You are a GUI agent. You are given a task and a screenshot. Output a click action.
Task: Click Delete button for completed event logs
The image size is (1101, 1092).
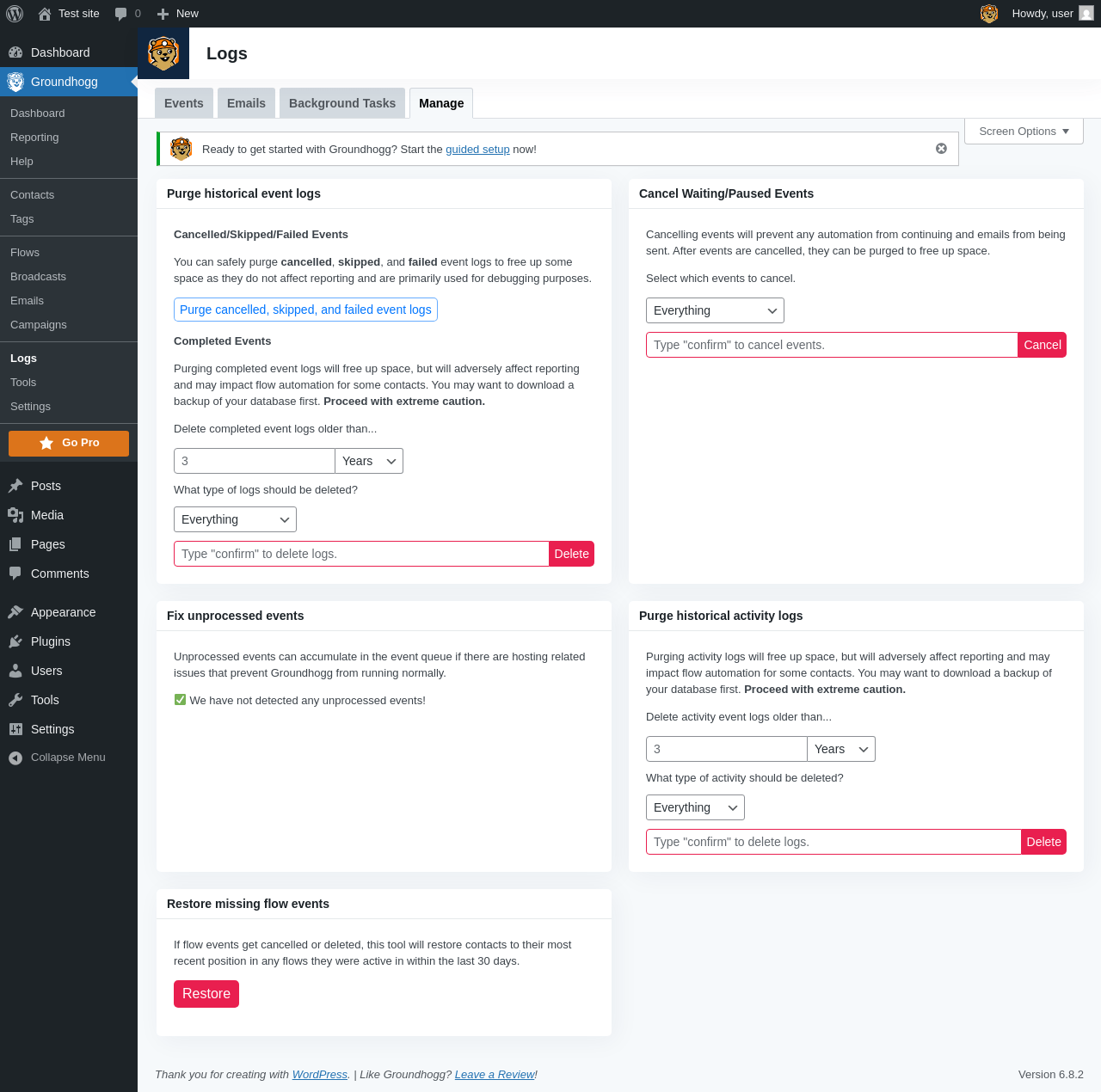click(x=571, y=554)
